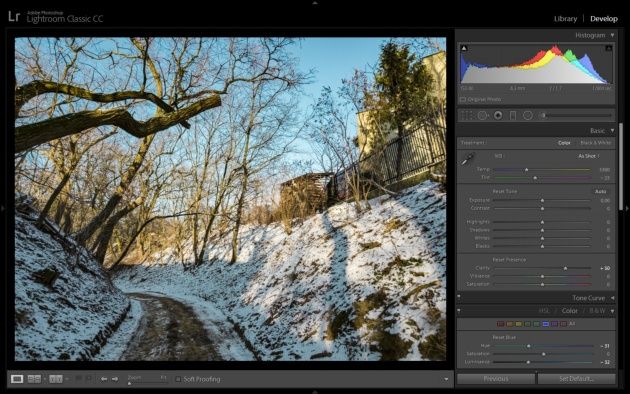The width and height of the screenshot is (630, 394).
Task: Go to previous photo with left arrow
Action: pyautogui.click(x=104, y=379)
